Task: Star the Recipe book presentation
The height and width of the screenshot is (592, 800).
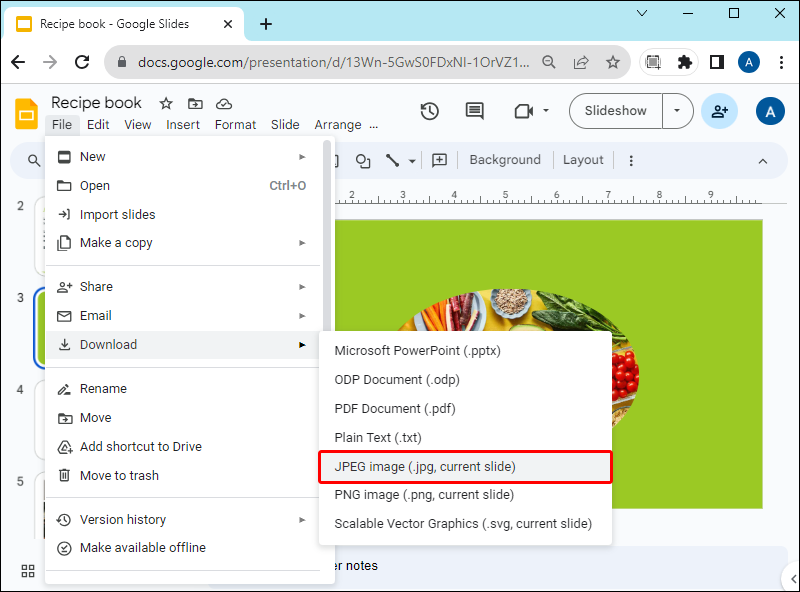Action: (166, 104)
